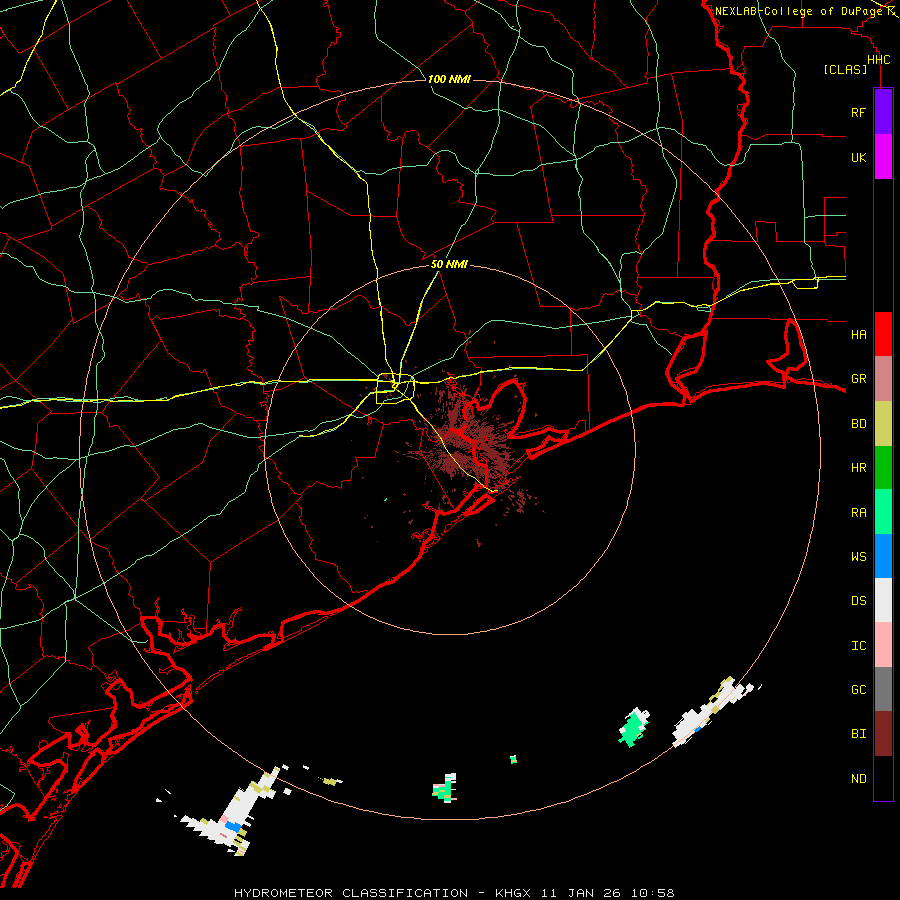
Task: Pick the HR green legend swatch
Action: (x=883, y=468)
